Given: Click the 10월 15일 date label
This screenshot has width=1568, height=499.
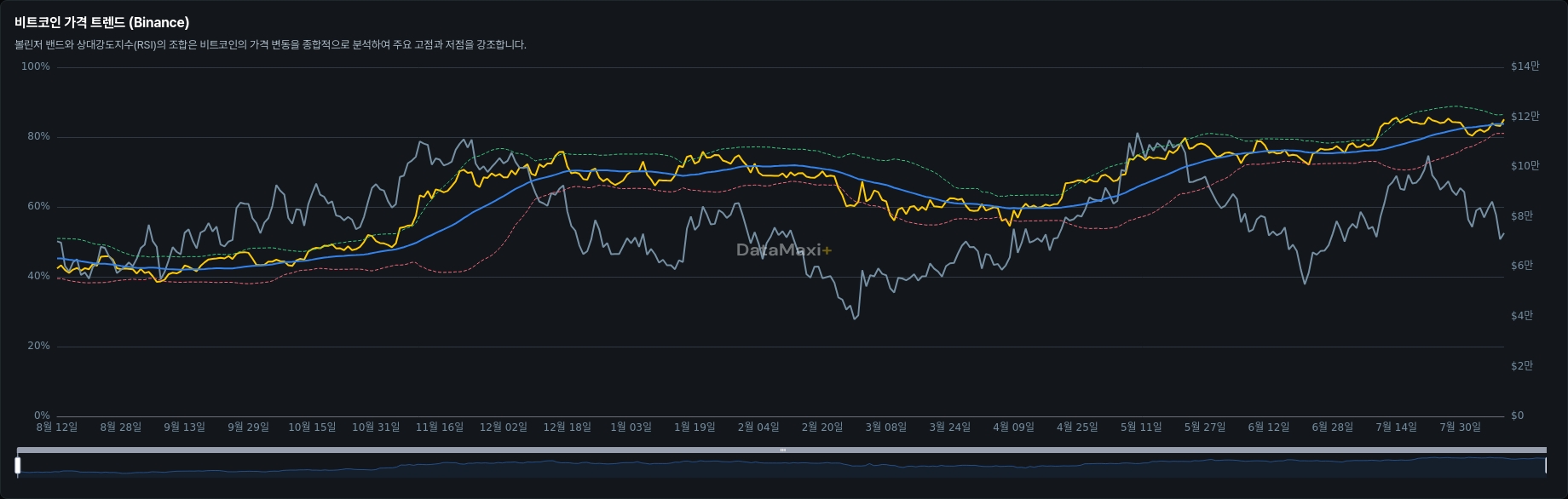Looking at the screenshot, I should click(x=312, y=427).
